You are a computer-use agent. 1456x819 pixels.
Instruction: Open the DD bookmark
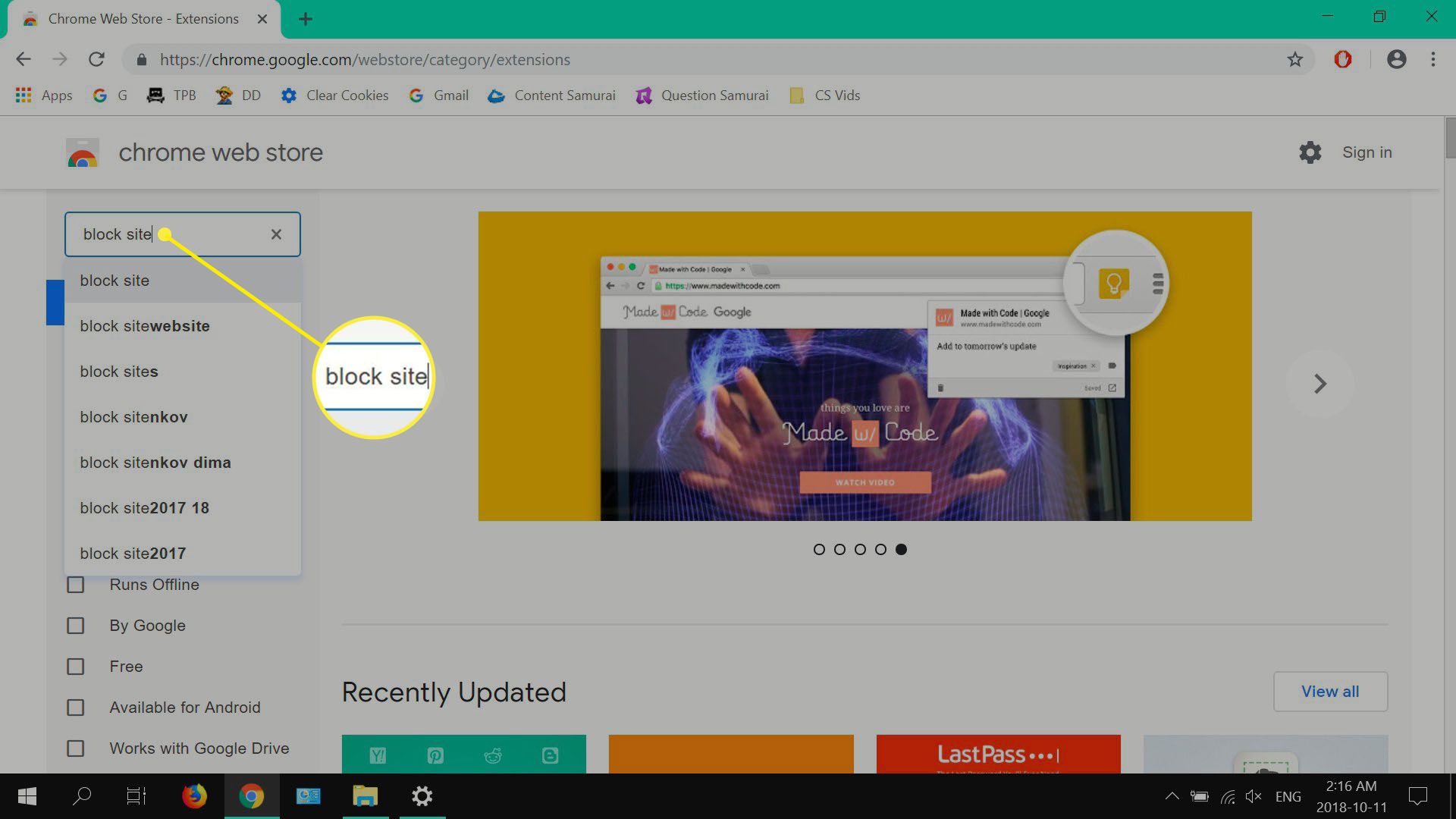click(x=238, y=96)
